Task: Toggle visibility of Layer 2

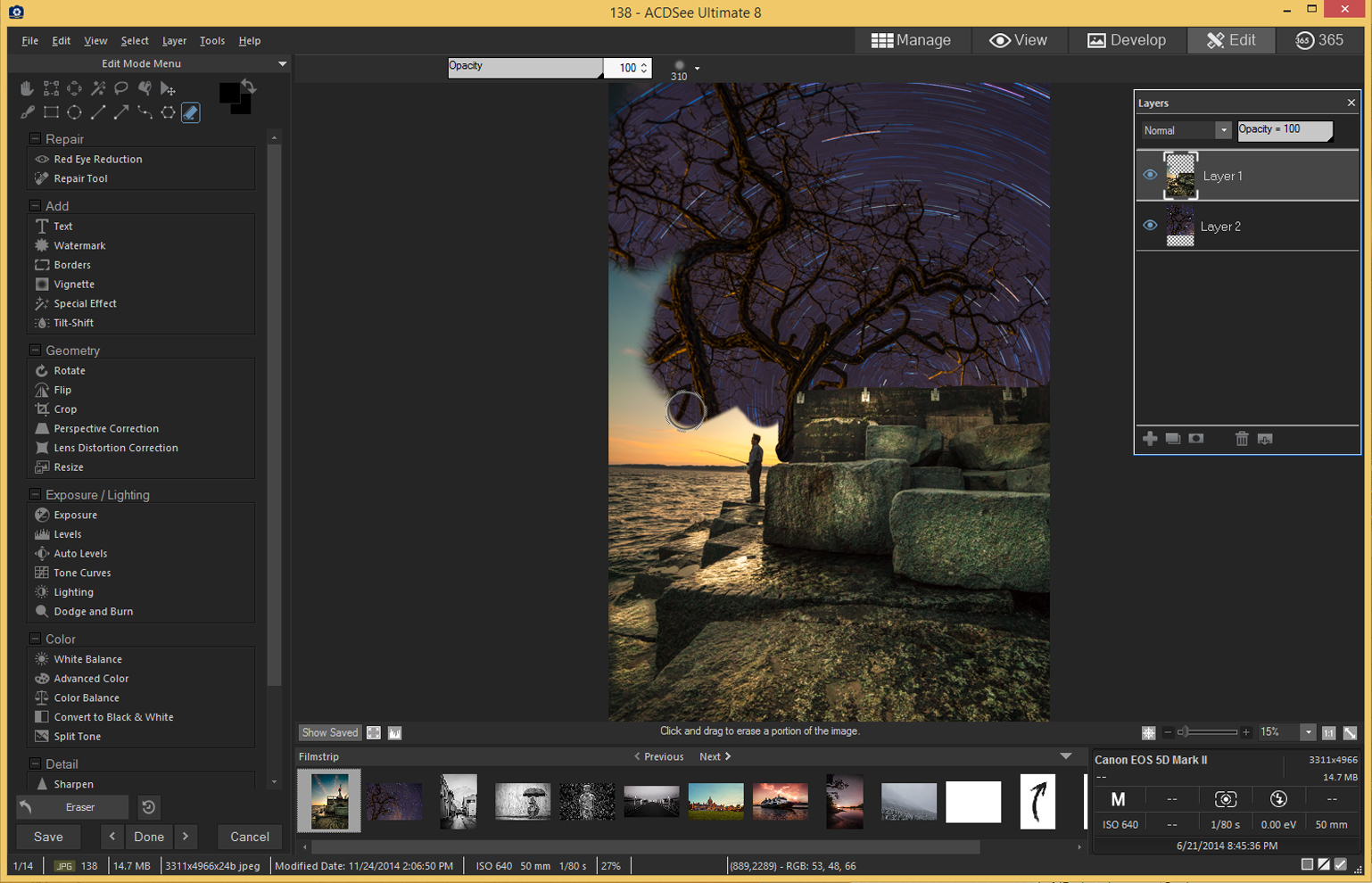Action: pyautogui.click(x=1150, y=226)
